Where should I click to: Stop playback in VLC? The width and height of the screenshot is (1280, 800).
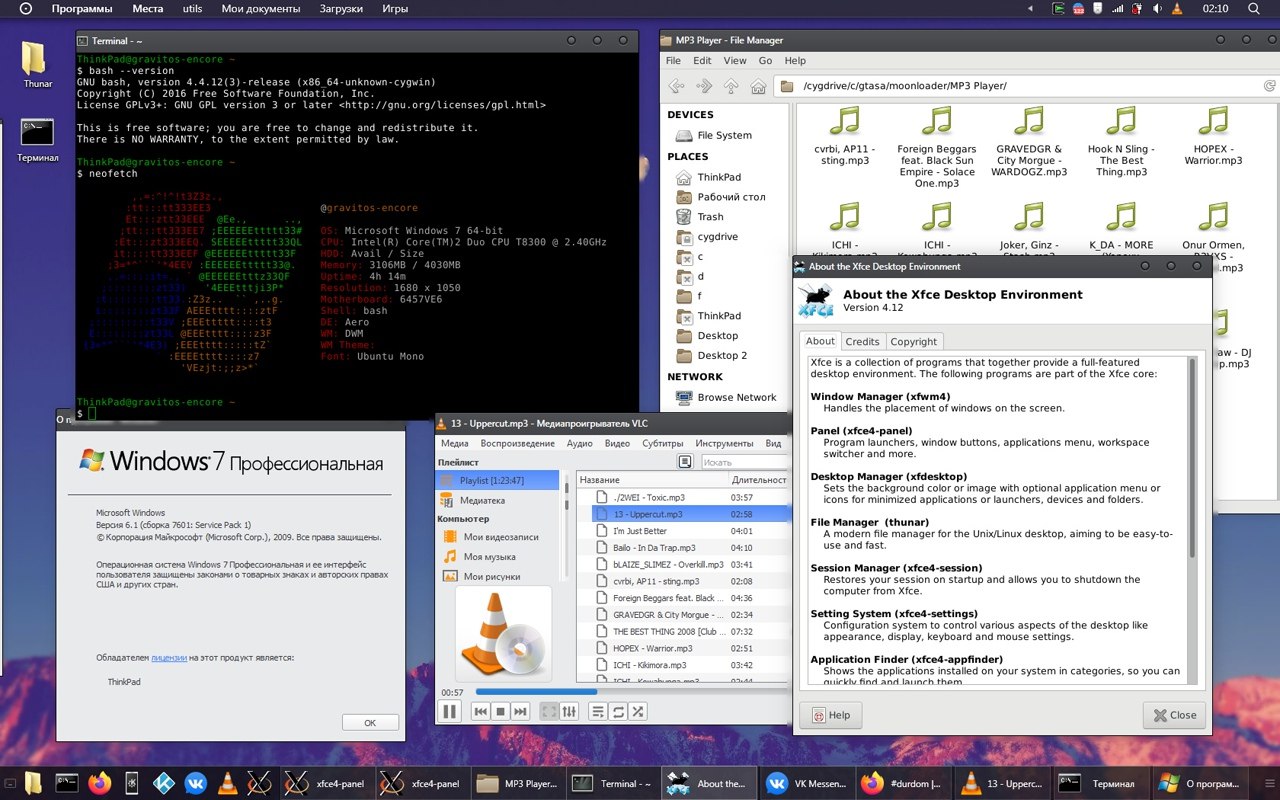click(501, 711)
